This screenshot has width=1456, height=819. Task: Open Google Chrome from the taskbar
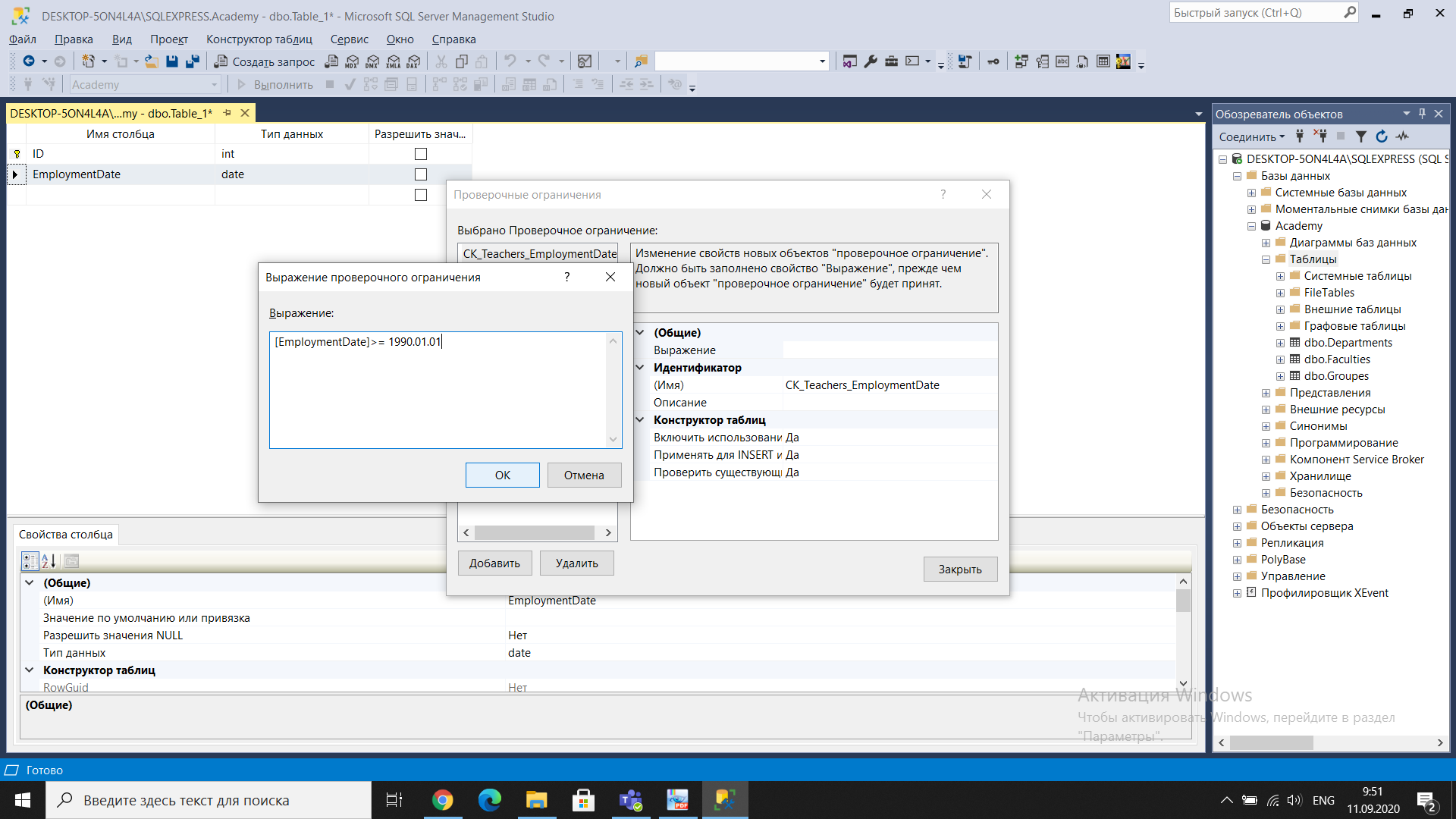[x=442, y=800]
